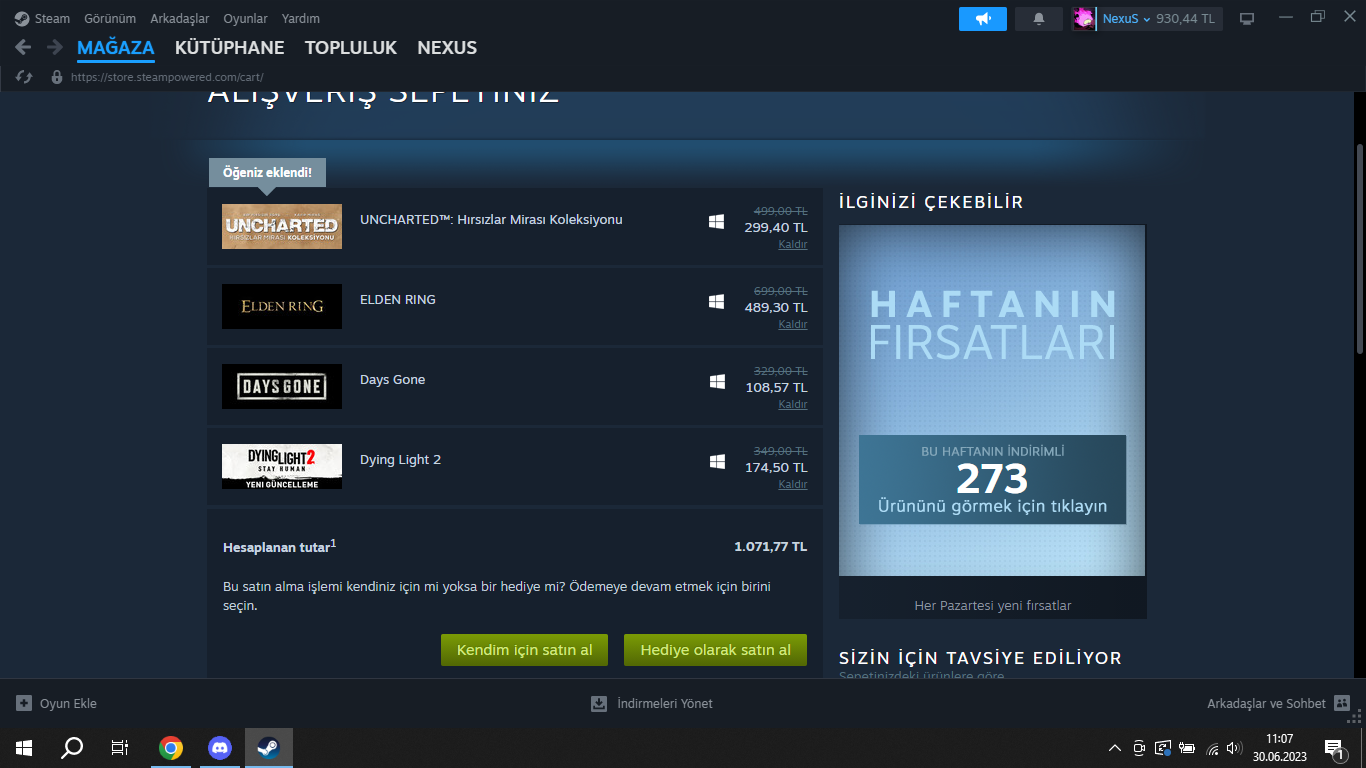Remove ELDEN RING with its Kaldır link
This screenshot has height=768, width=1366.
pyautogui.click(x=793, y=325)
